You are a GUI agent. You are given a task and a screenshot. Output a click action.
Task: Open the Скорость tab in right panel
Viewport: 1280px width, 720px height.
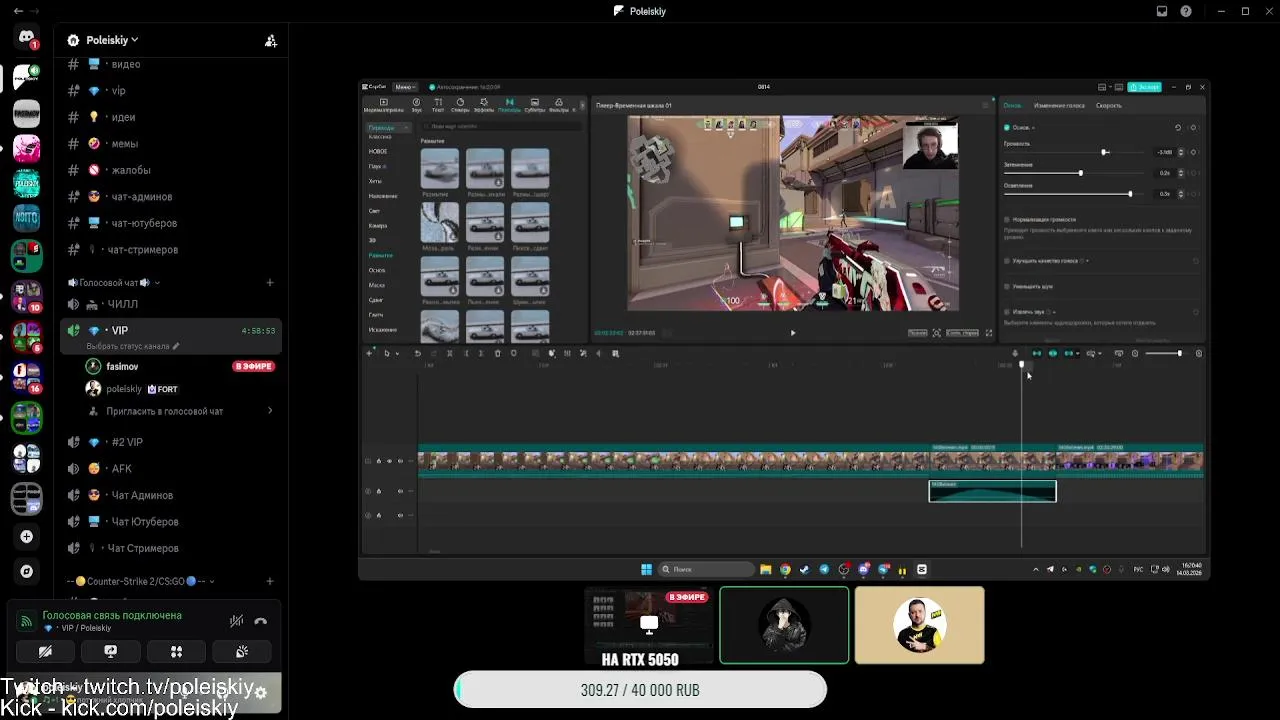1108,105
